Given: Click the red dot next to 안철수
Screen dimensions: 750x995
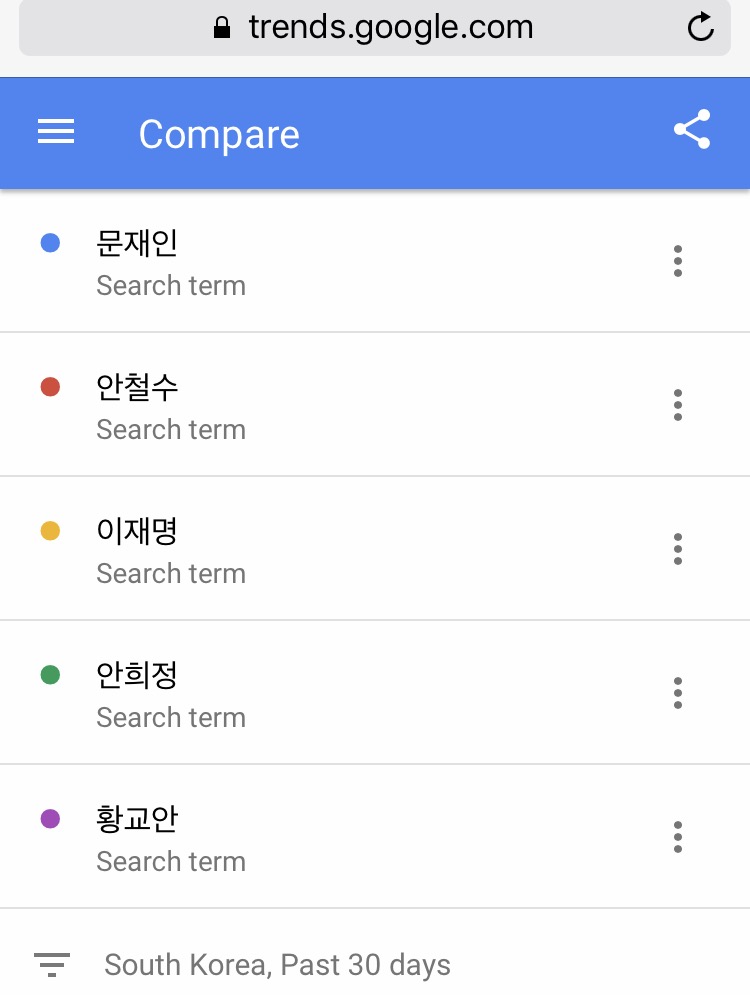Looking at the screenshot, I should tap(50, 387).
